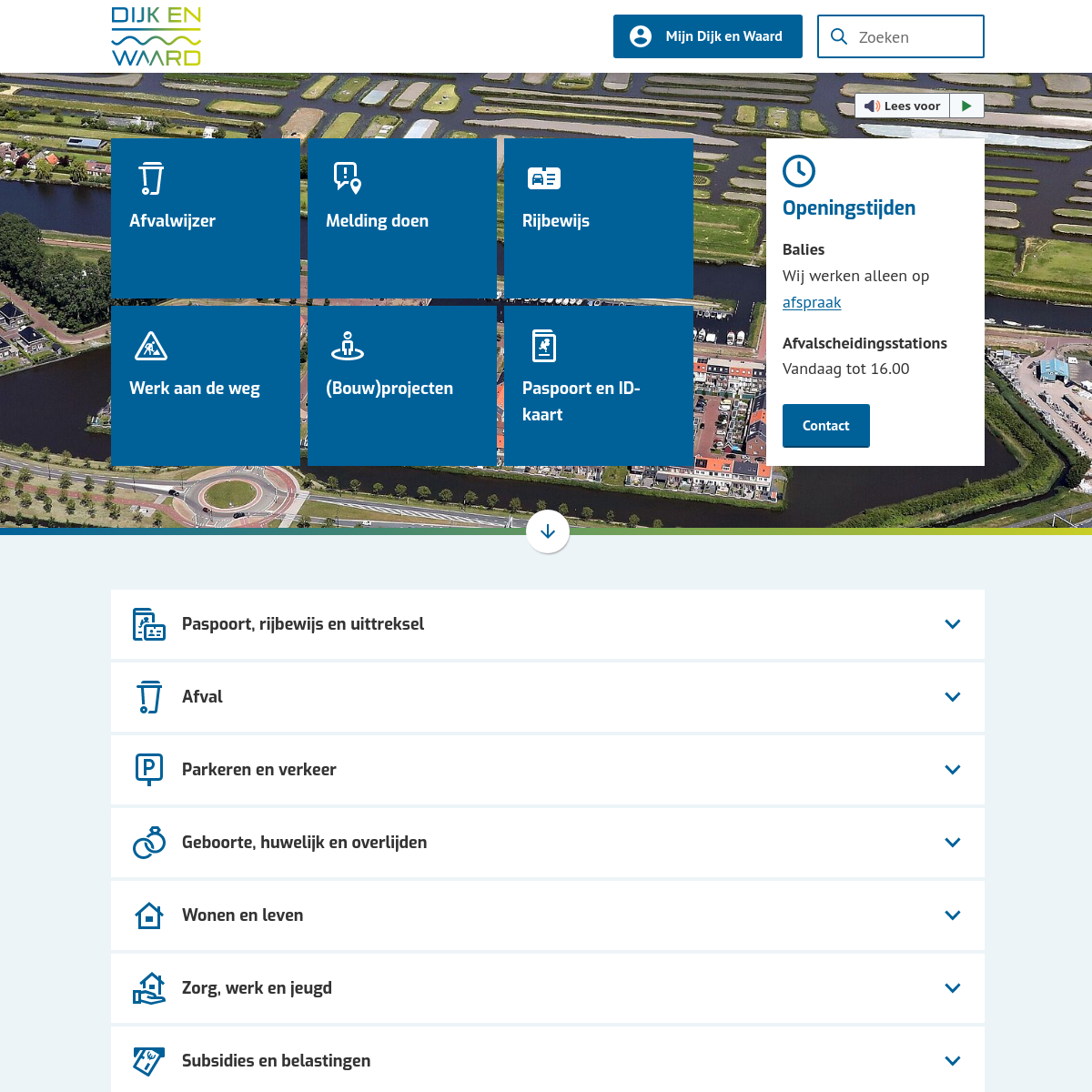Image resolution: width=1092 pixels, height=1092 pixels.
Task: Expand the Wonen en leven chevron
Action: point(953,915)
